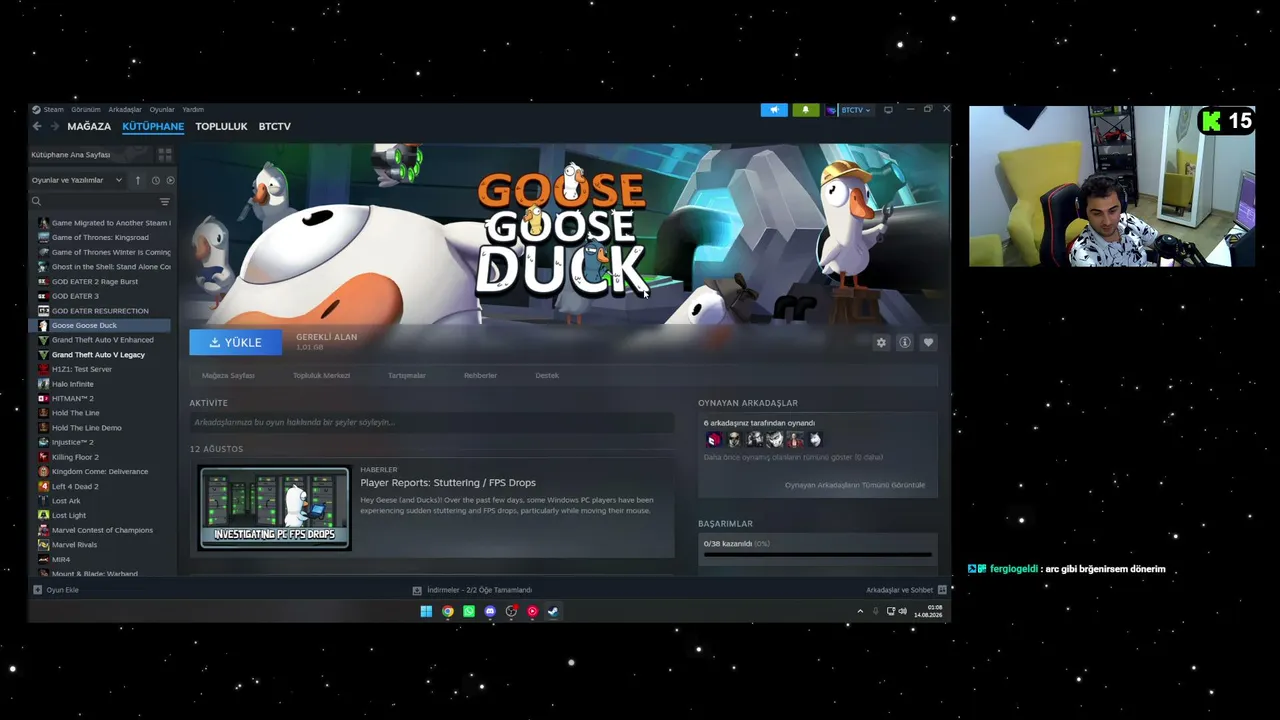Select Kingdom Come: Deliverance in library

click(x=100, y=472)
